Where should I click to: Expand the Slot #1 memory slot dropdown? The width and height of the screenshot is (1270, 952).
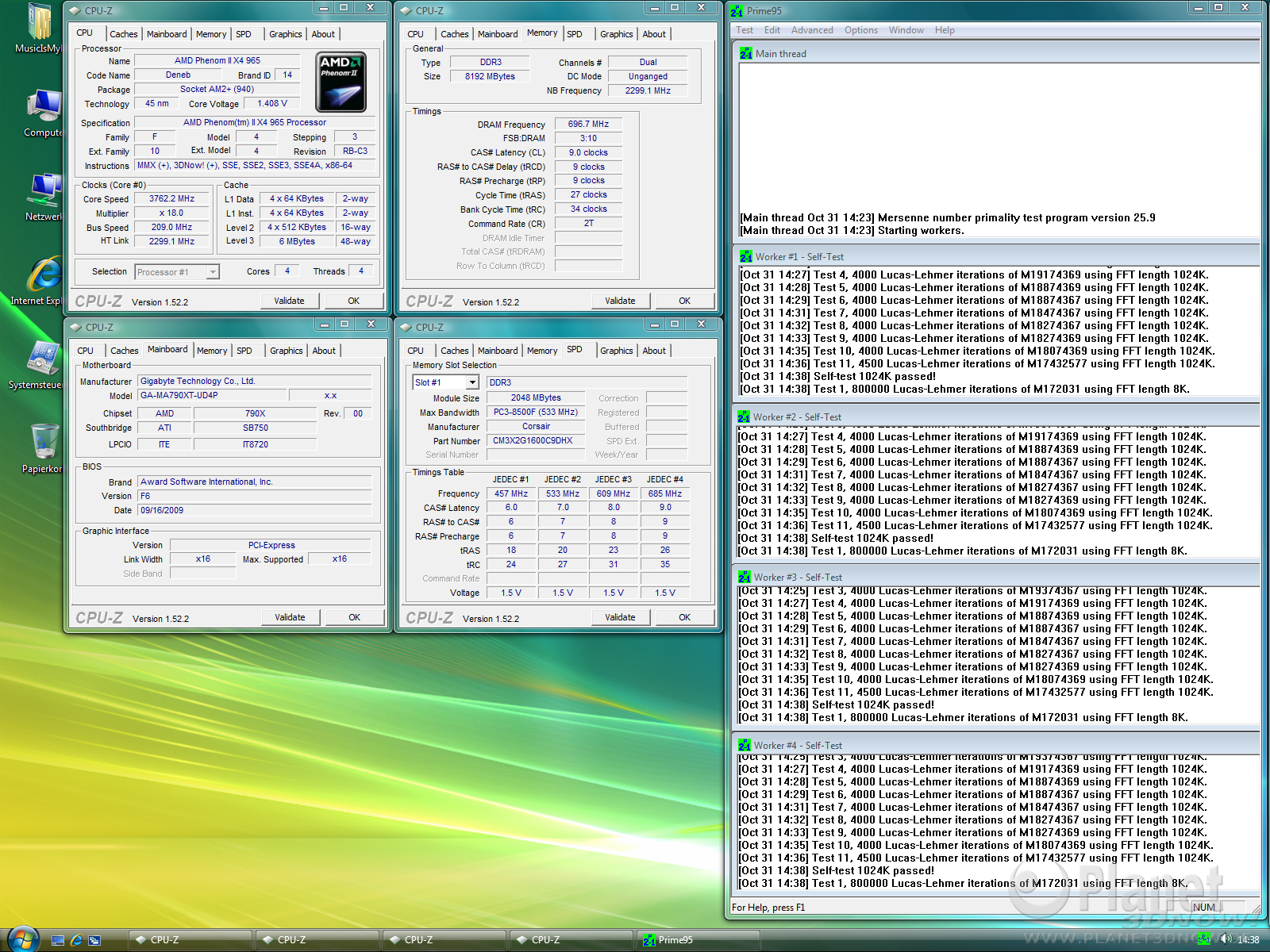click(x=472, y=382)
